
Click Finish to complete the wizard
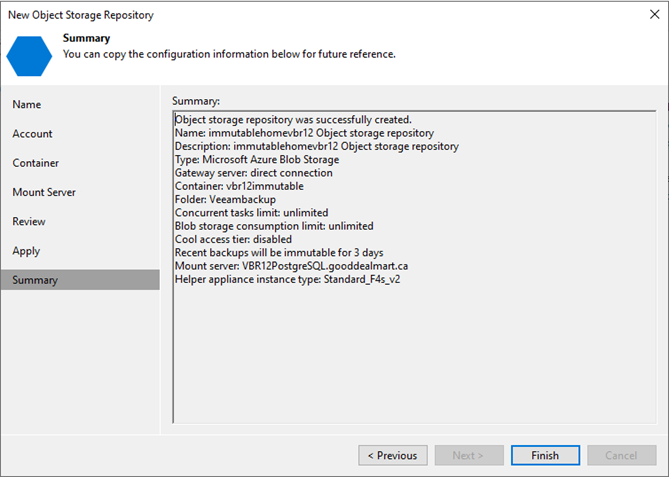[545, 455]
